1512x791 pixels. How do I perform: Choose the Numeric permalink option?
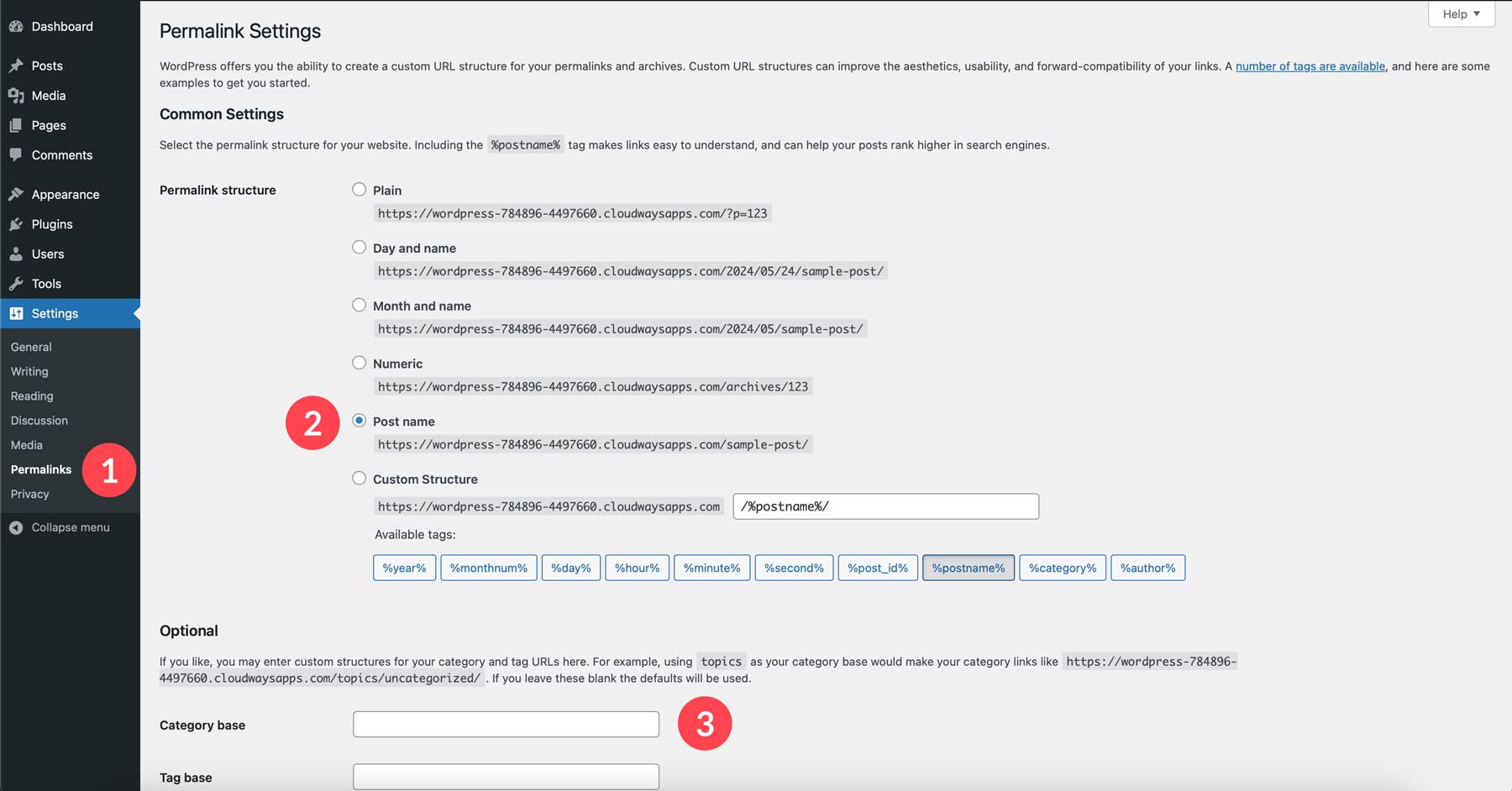click(x=360, y=362)
